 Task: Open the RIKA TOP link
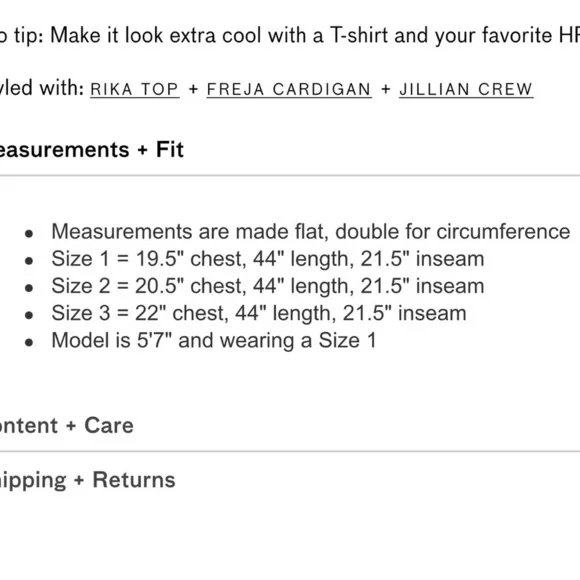pos(135,90)
